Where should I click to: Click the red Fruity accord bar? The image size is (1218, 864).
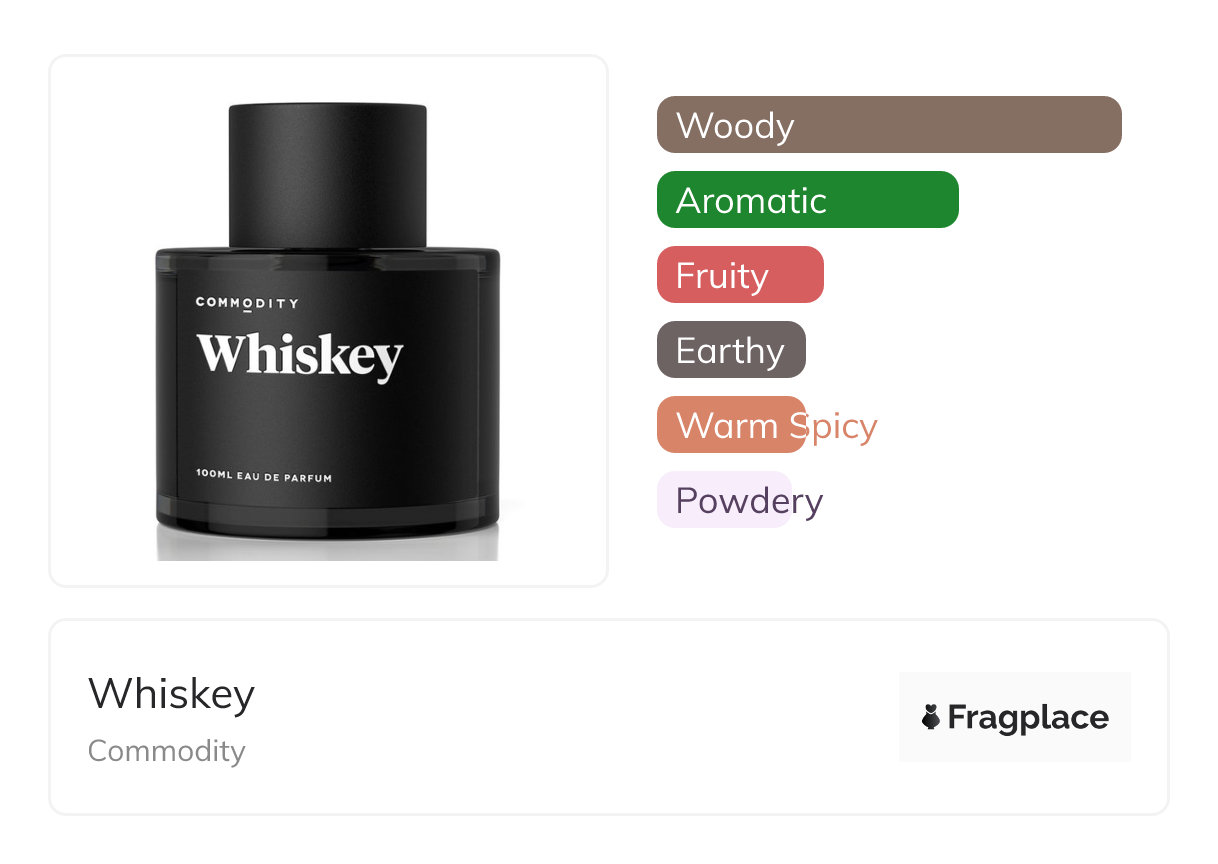click(740, 275)
